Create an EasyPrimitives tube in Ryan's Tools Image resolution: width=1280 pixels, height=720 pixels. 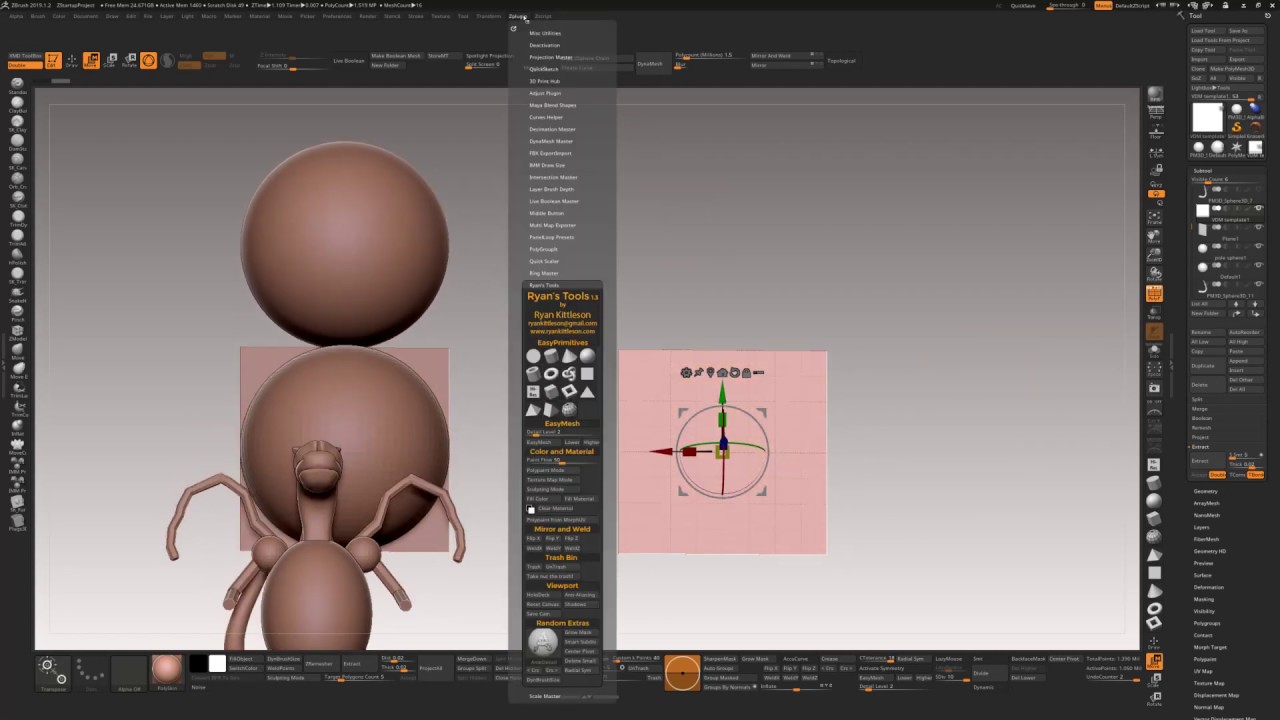point(533,373)
